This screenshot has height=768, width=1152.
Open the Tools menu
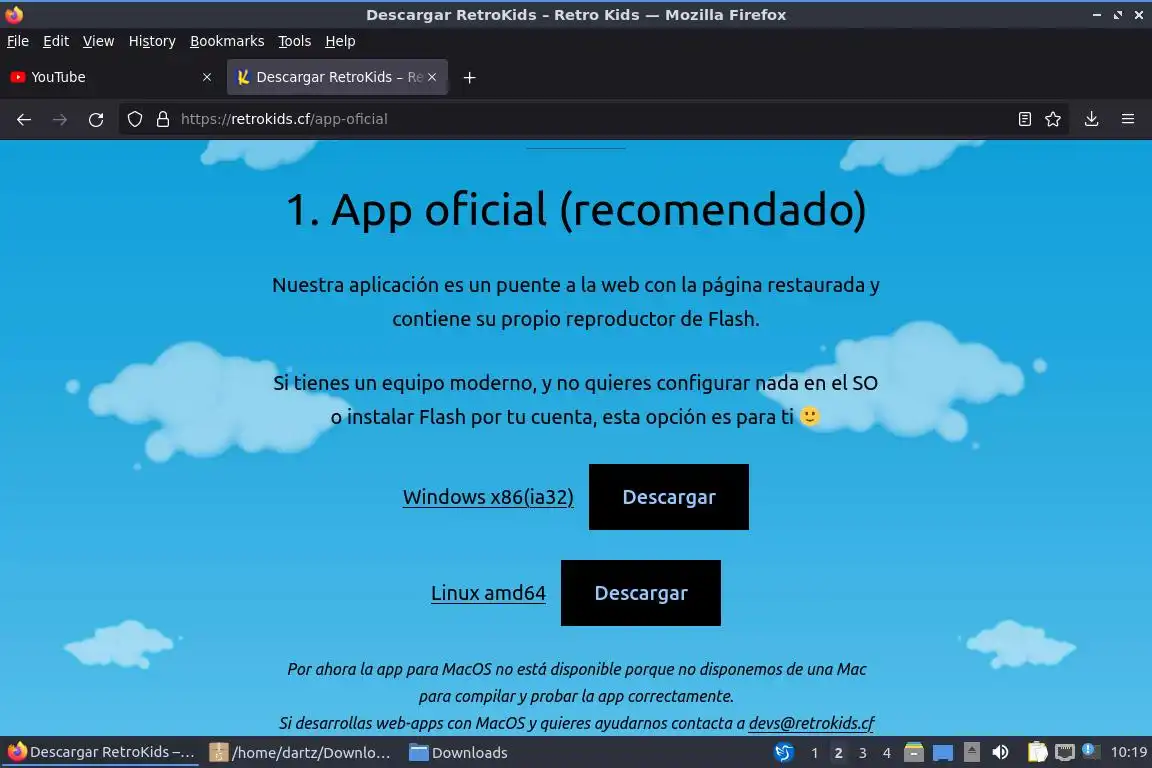[295, 41]
